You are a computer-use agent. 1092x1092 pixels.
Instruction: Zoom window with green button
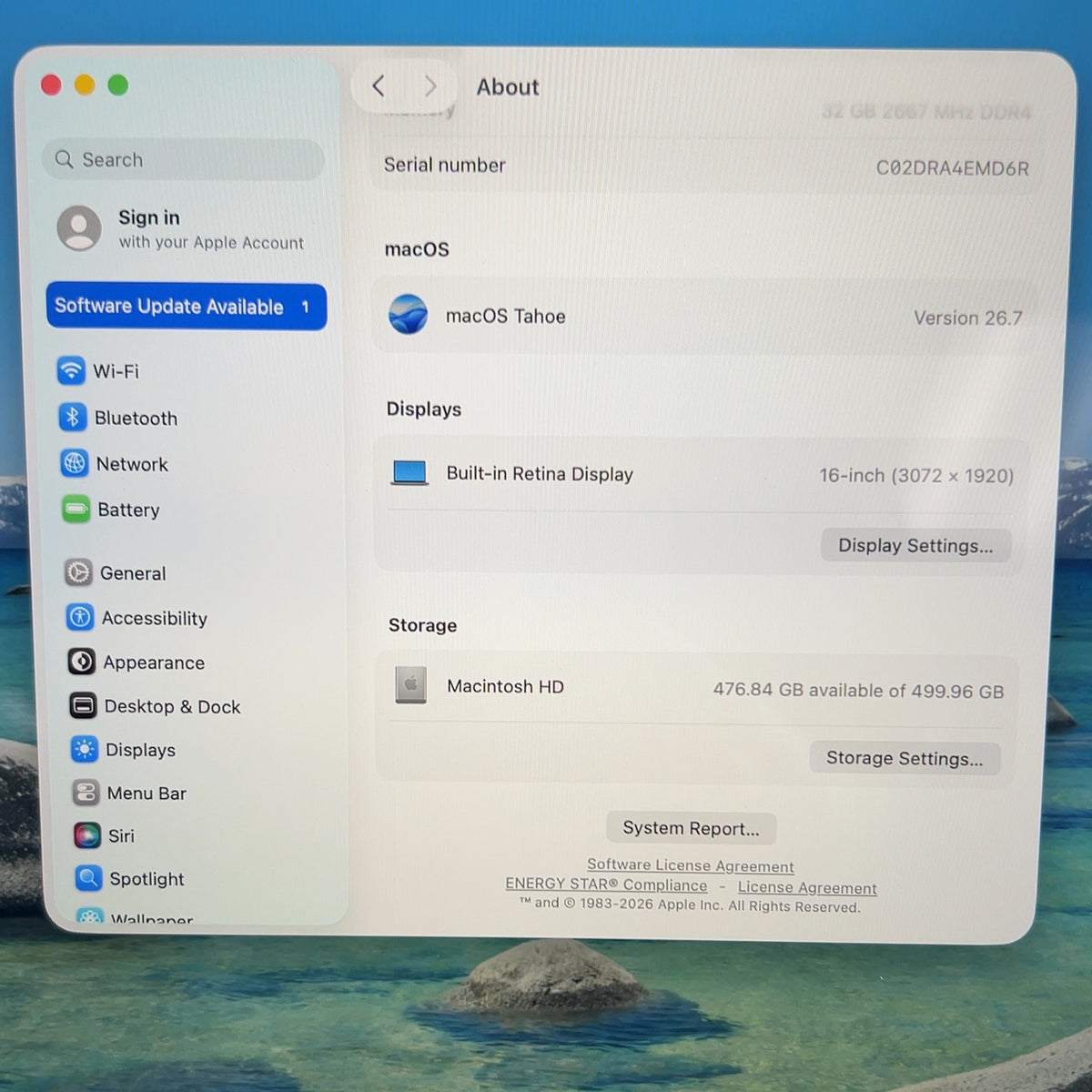coord(118,85)
